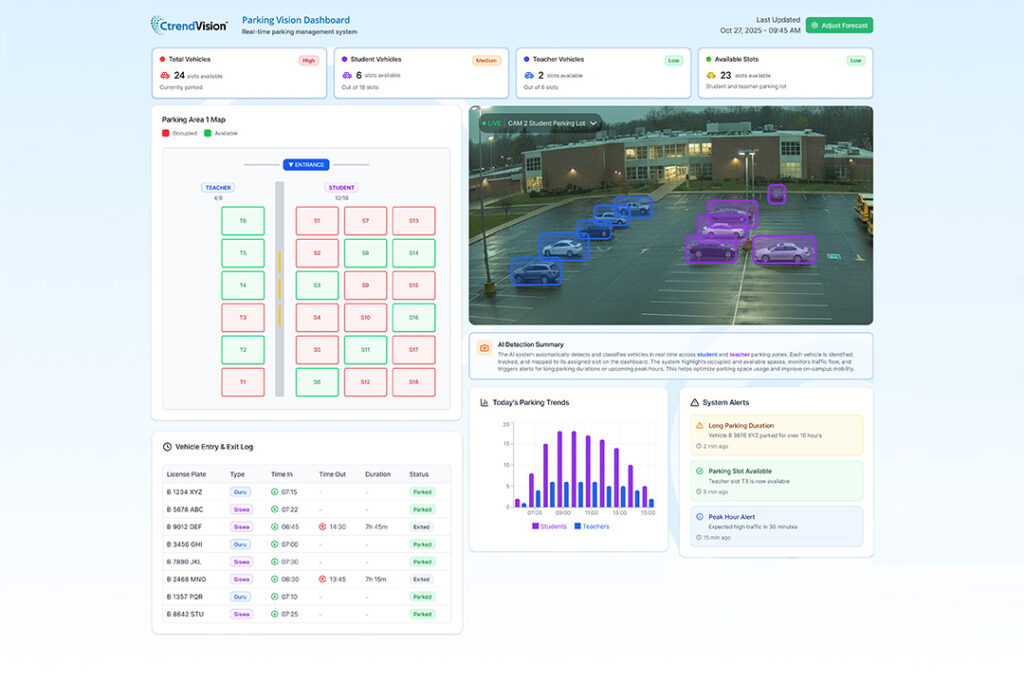The width and height of the screenshot is (1024, 683).
Task: Click the clock icon beside Vehicle Entry & Exit Log
Action: [x=167, y=446]
